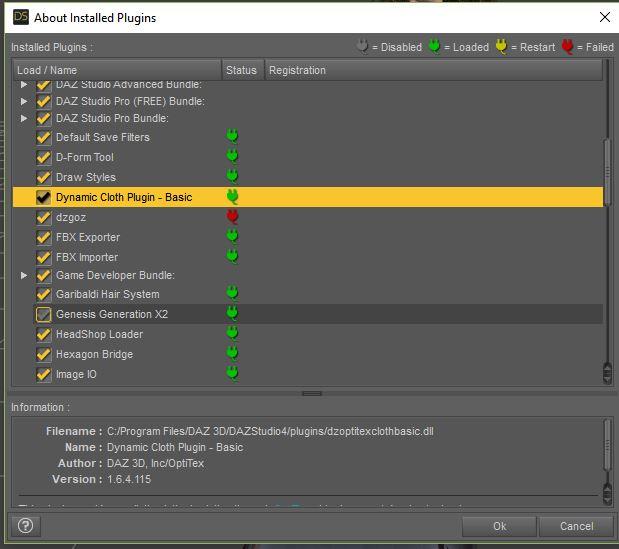Toggle Garibaldi Hair System checkbox

43,294
